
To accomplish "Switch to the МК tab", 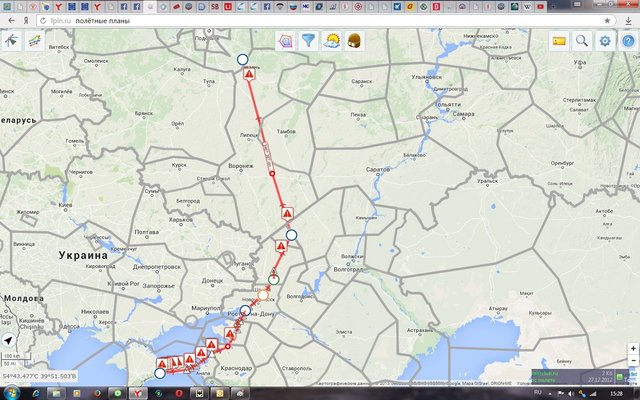I will tap(306, 7).
